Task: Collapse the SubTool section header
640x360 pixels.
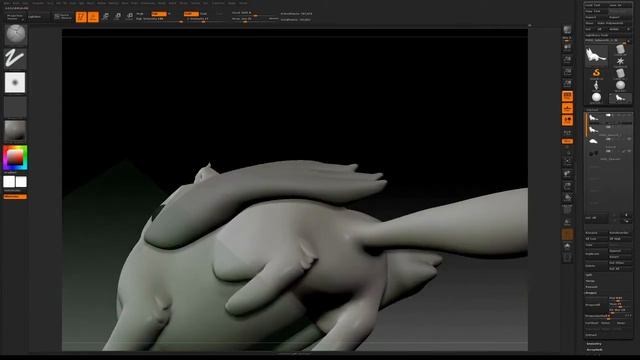Action: (592, 110)
